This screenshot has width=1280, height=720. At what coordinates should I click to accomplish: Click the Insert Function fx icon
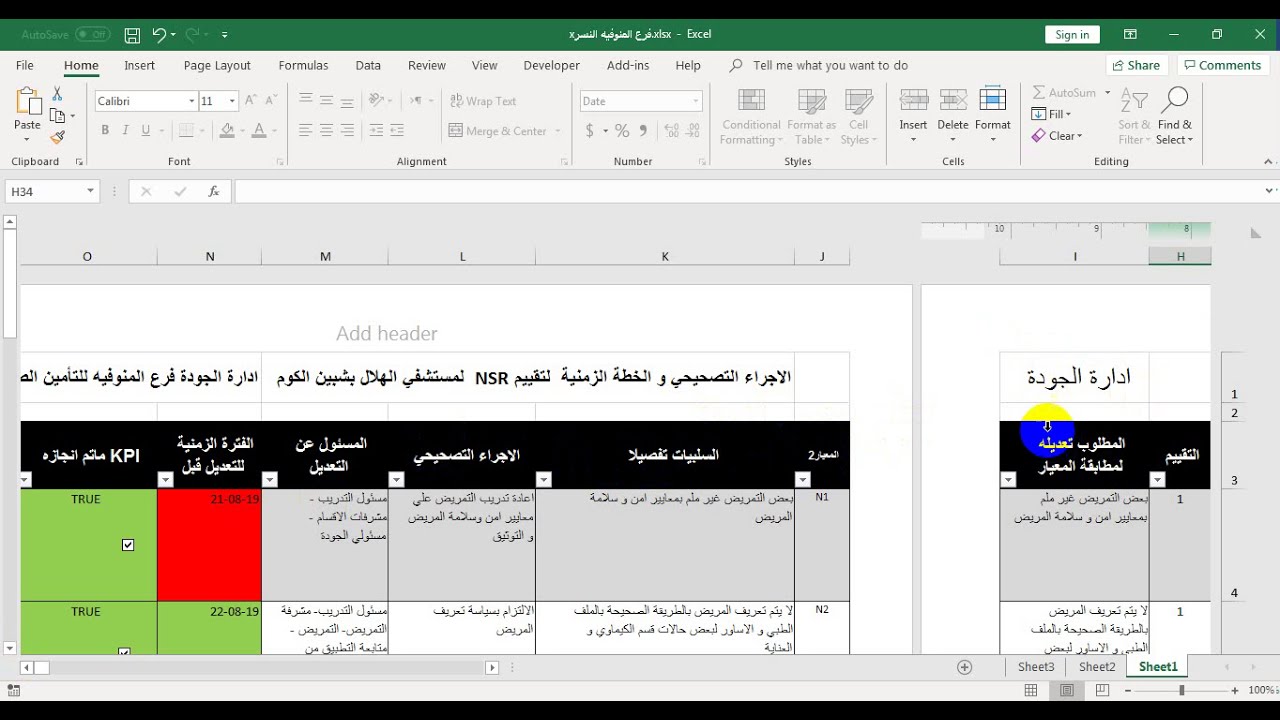pyautogui.click(x=214, y=191)
